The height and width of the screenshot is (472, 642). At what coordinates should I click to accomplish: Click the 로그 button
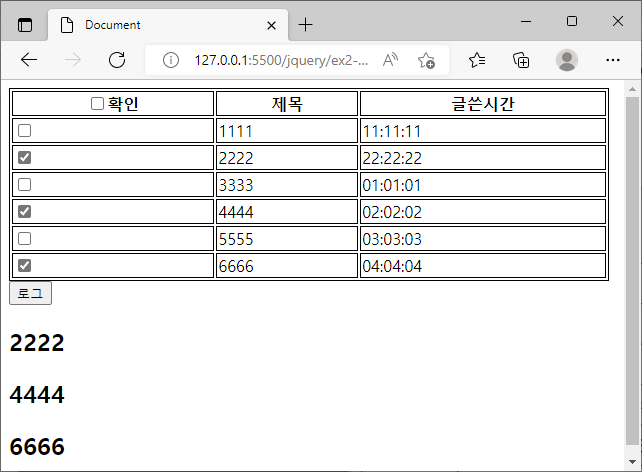[x=30, y=293]
